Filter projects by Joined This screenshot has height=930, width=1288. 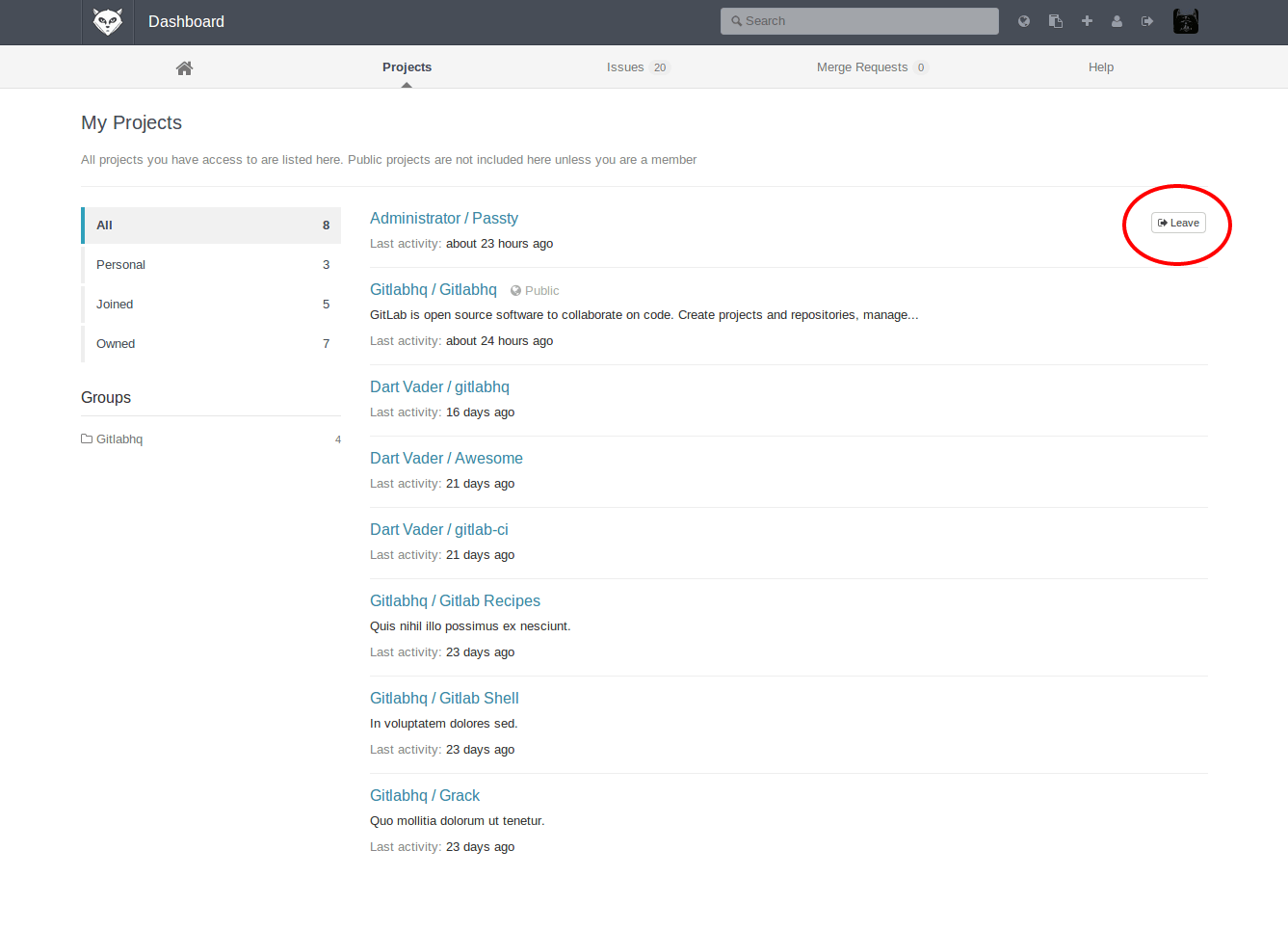tap(115, 305)
